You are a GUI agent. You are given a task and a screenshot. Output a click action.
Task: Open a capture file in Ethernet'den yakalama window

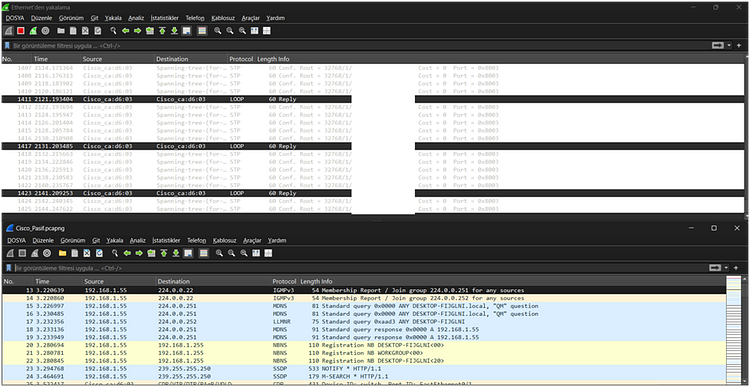pyautogui.click(x=61, y=31)
